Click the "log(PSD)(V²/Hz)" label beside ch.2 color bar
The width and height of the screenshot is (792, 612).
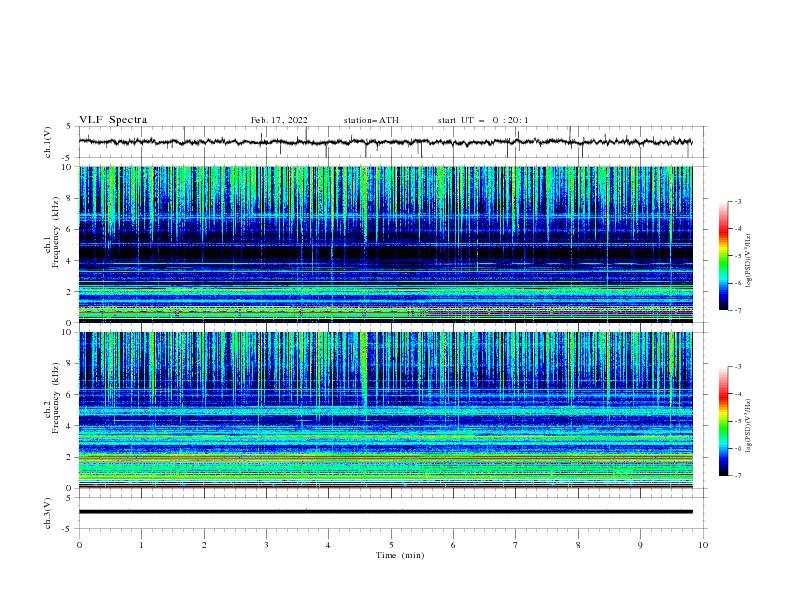(x=749, y=425)
